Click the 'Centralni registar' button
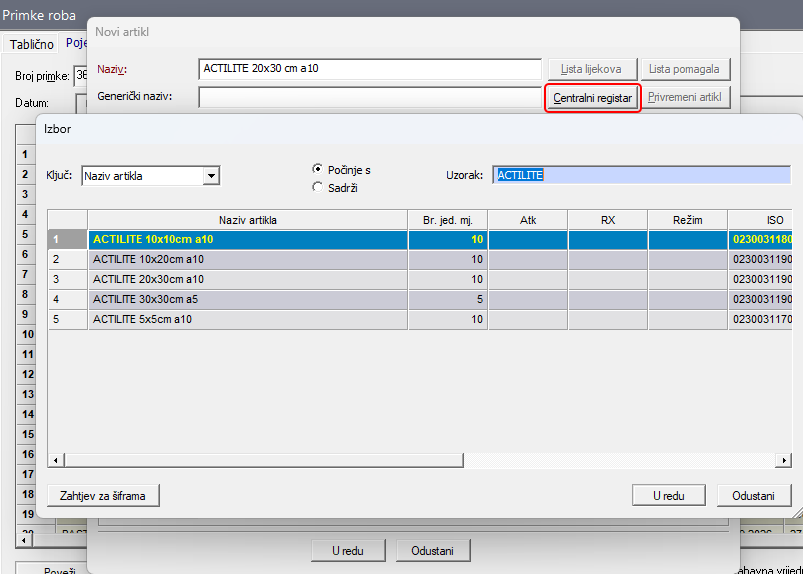The height and width of the screenshot is (574, 803). [593, 98]
